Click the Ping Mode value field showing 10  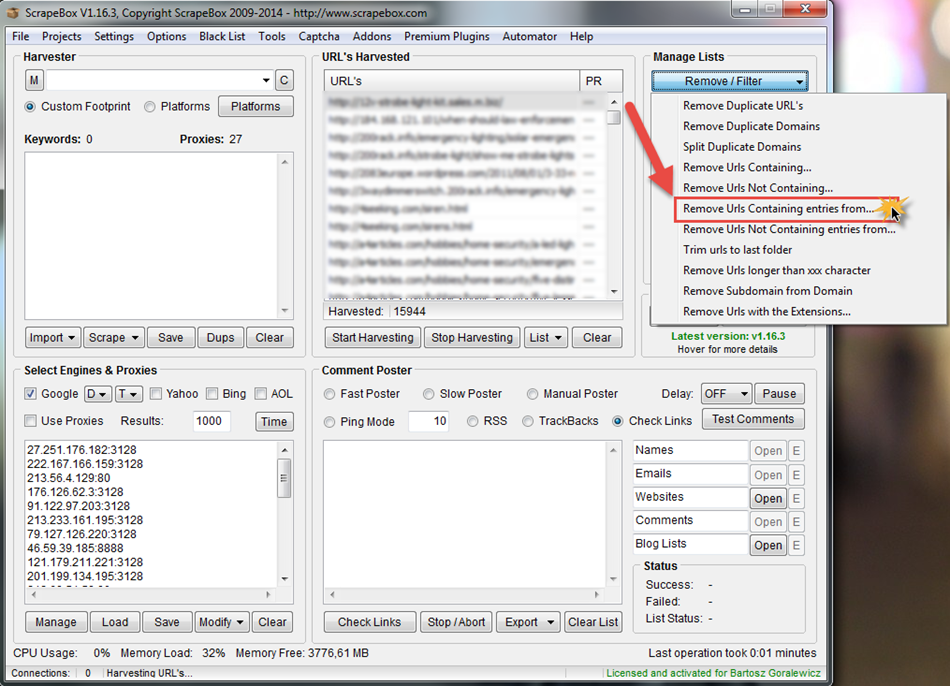tap(428, 421)
